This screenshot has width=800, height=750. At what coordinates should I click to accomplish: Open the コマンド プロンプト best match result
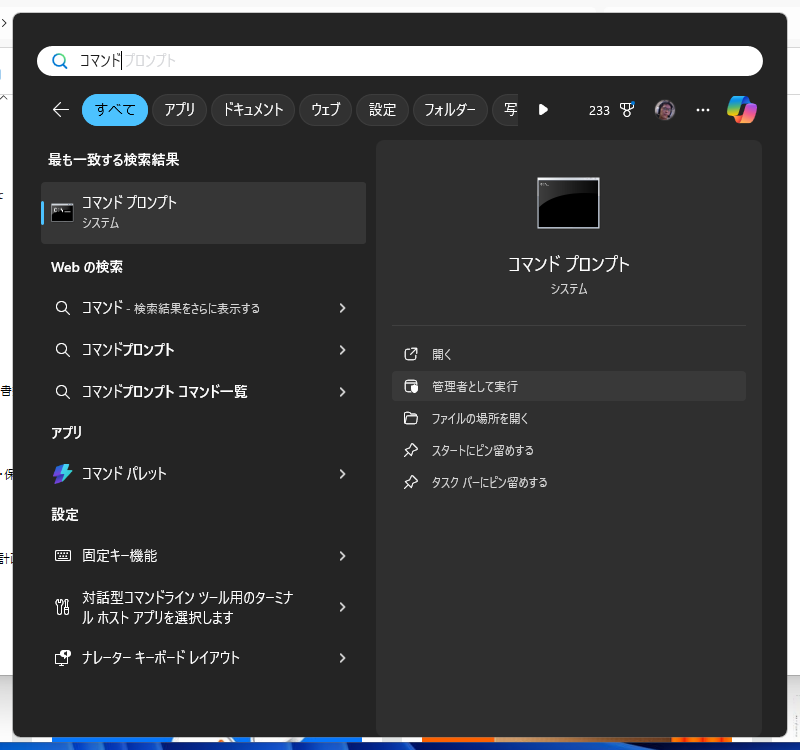[x=204, y=213]
